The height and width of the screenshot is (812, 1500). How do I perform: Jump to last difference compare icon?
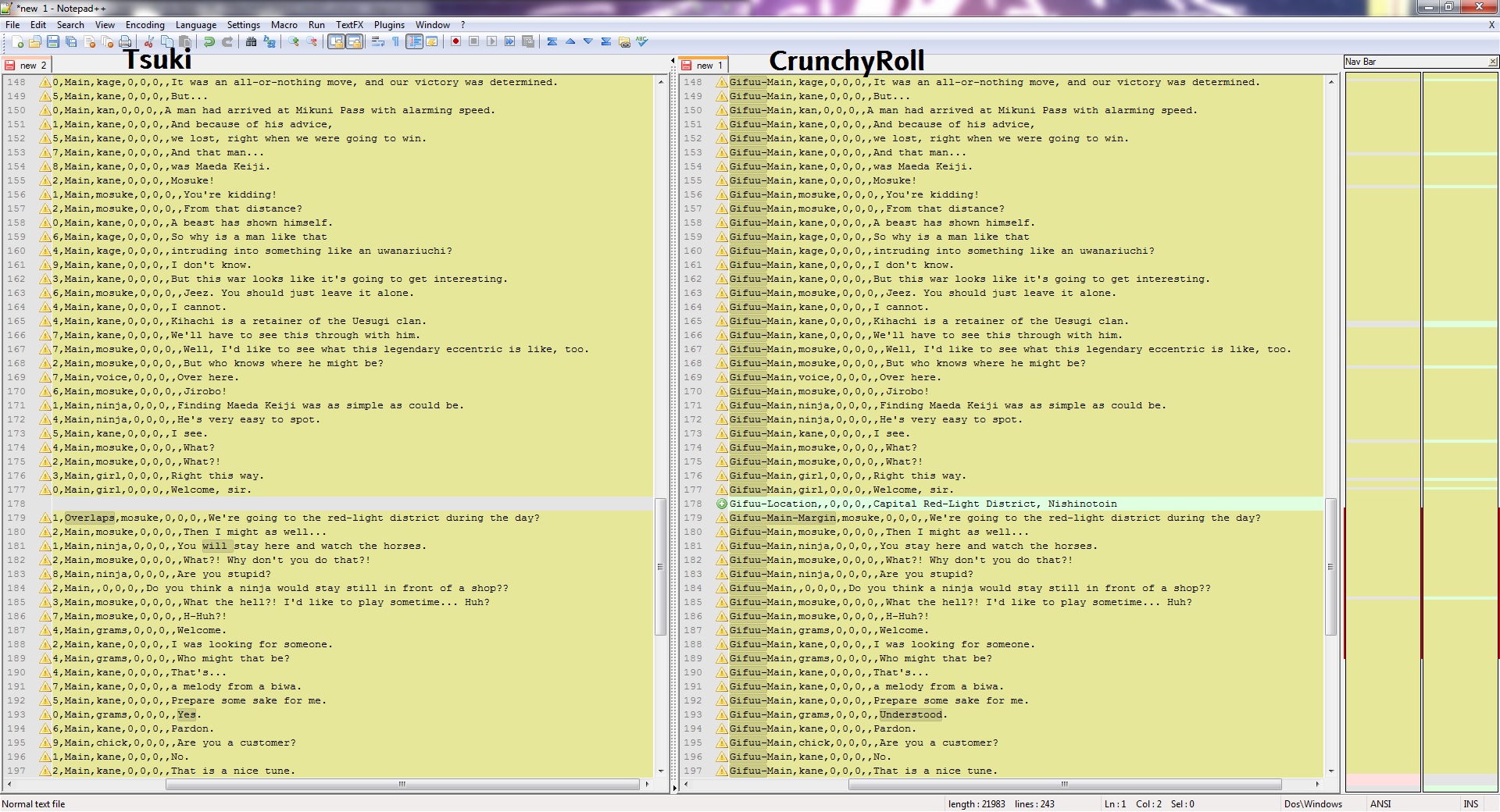coord(606,42)
